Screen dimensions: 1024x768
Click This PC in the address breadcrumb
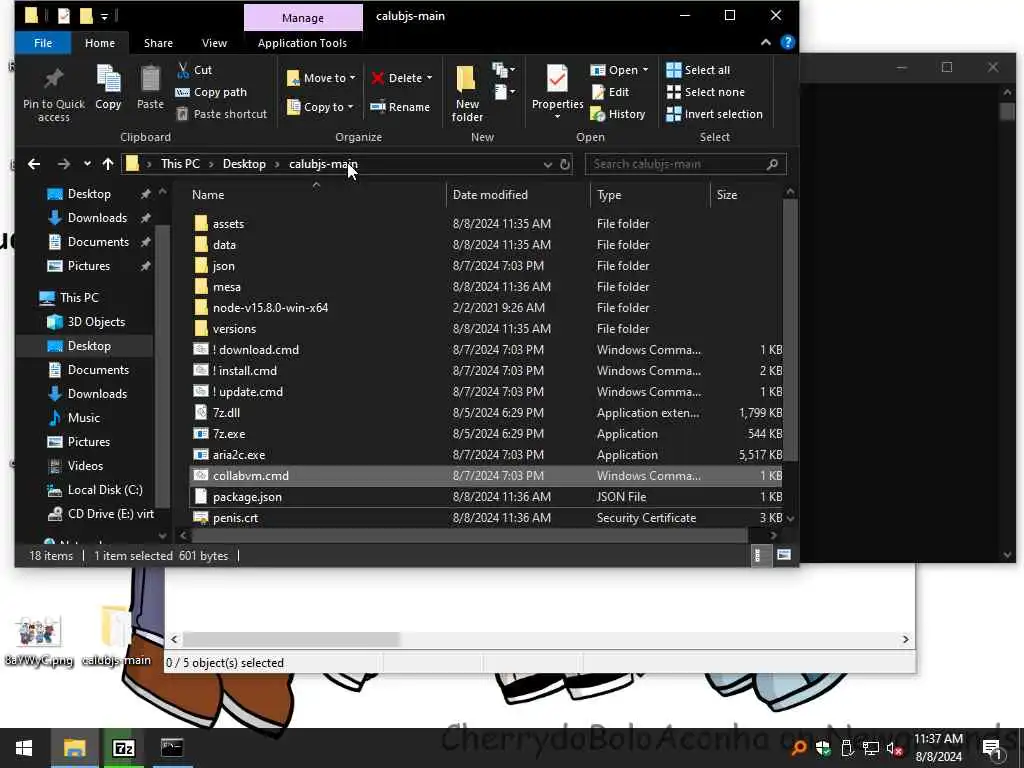180,164
